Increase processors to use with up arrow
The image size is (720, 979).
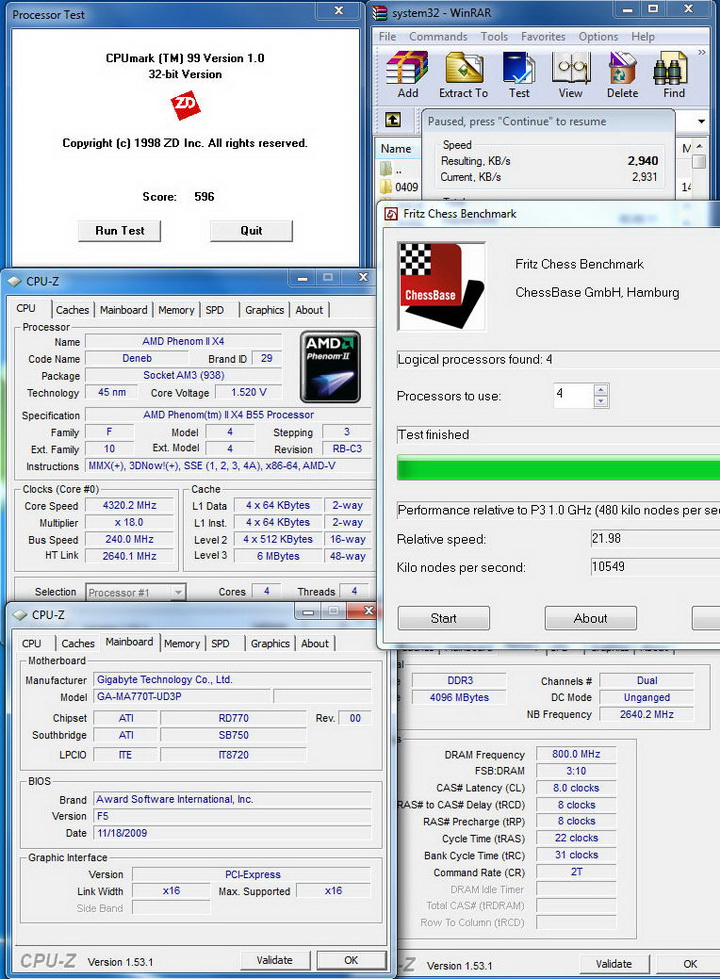tap(601, 390)
